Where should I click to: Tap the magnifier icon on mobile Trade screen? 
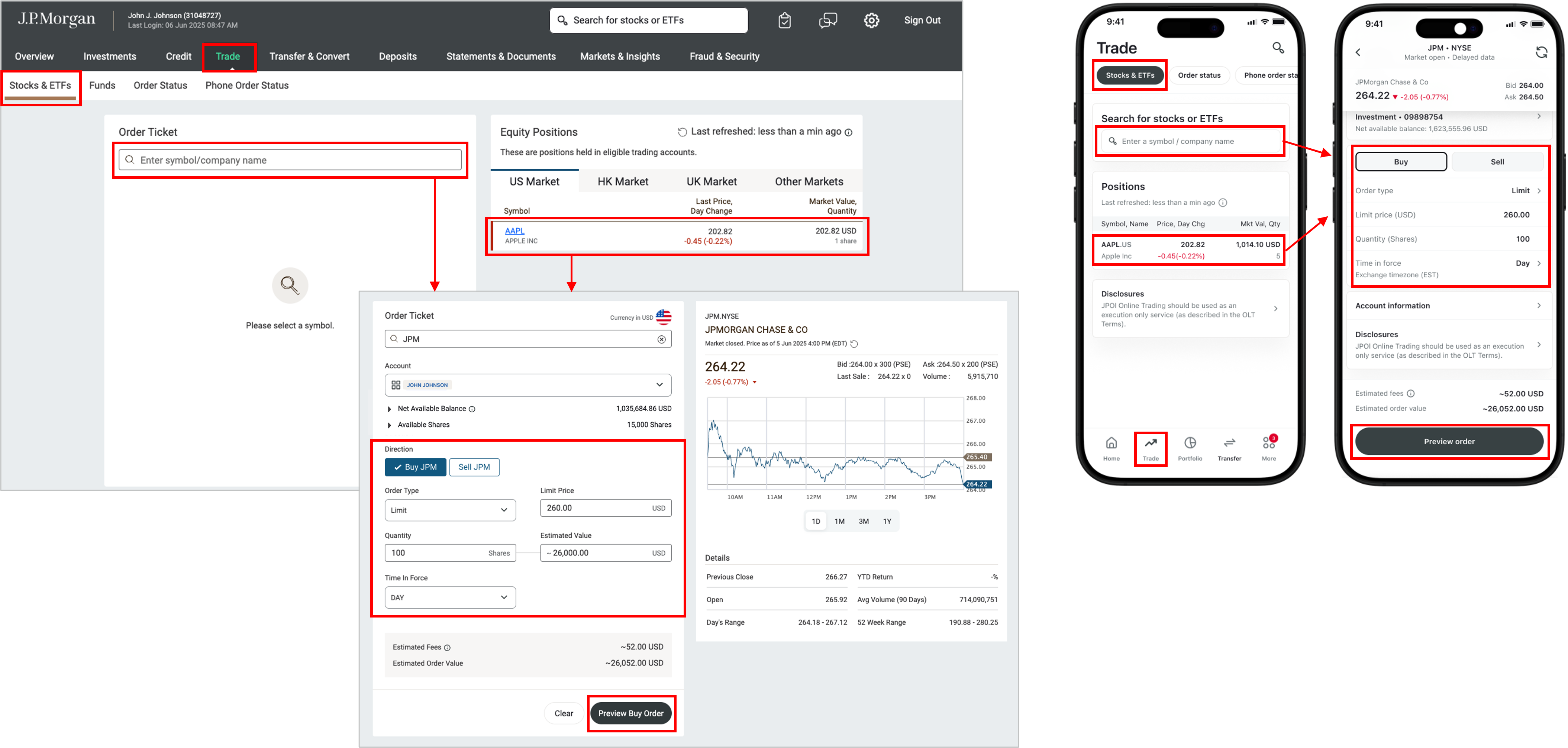click(1278, 48)
